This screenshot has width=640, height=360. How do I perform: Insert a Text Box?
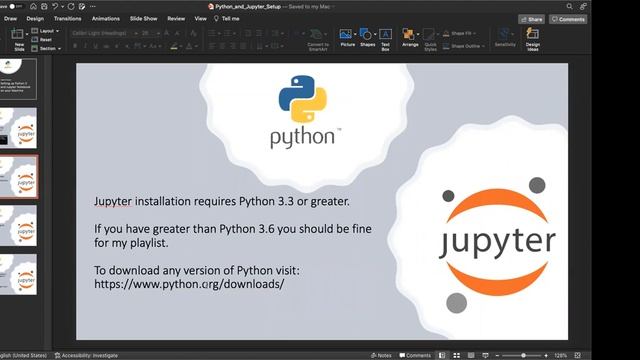click(x=385, y=40)
